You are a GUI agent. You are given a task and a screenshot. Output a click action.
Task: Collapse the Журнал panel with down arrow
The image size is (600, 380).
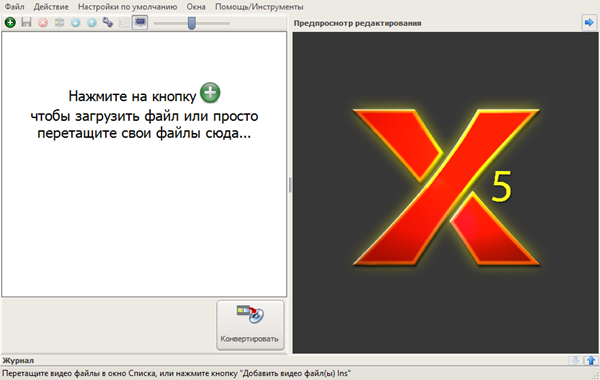pyautogui.click(x=575, y=360)
